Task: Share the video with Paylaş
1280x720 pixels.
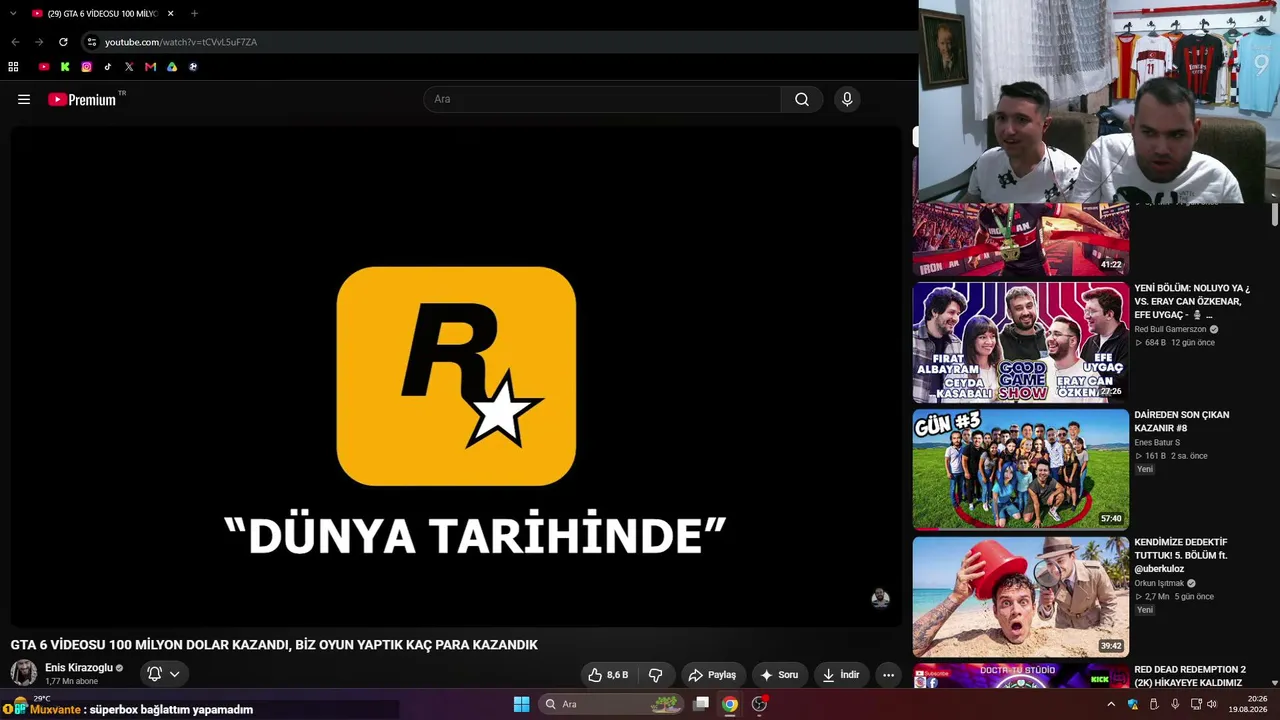Action: [712, 675]
